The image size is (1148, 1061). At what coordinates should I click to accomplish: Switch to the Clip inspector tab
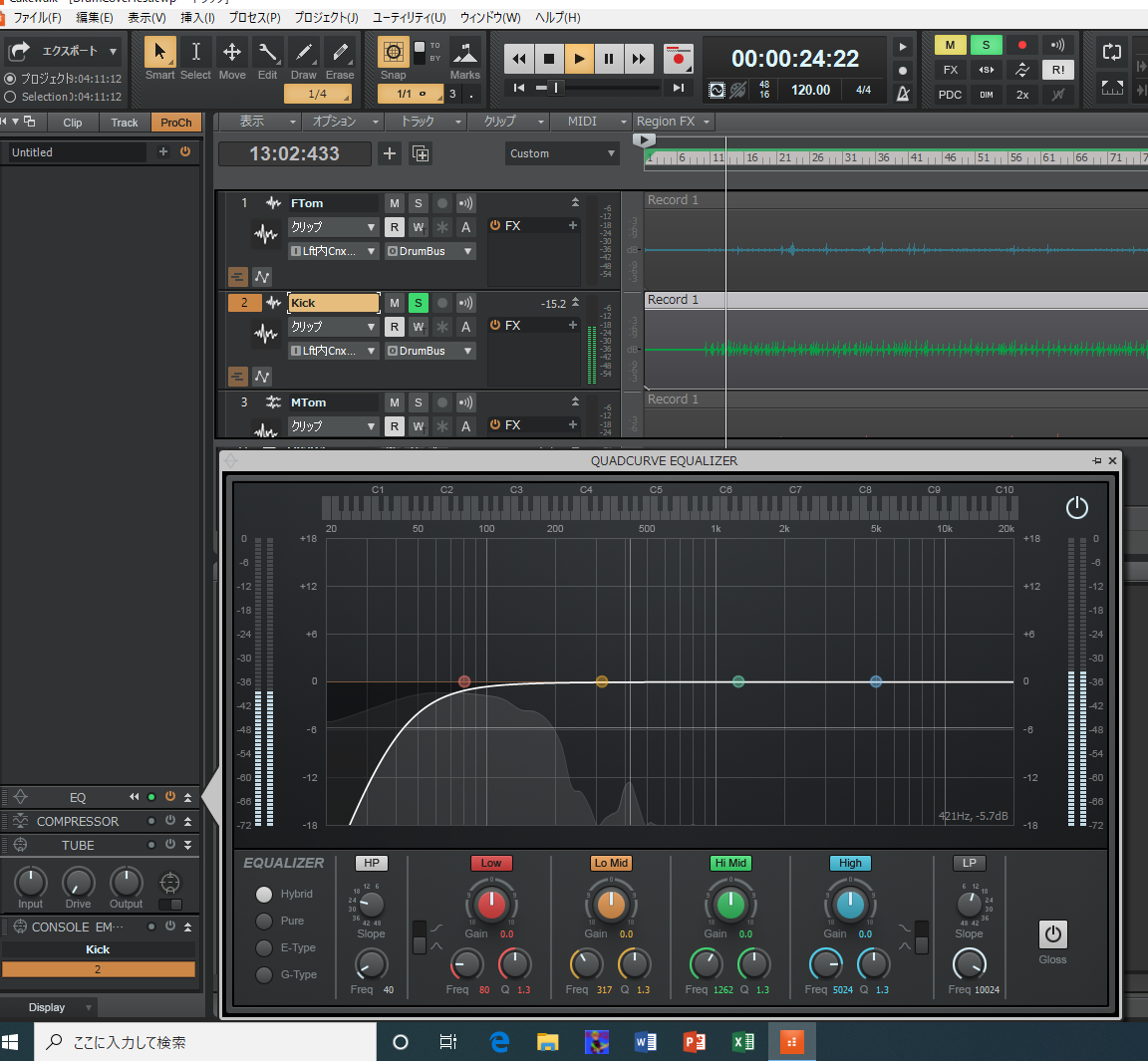[x=73, y=123]
